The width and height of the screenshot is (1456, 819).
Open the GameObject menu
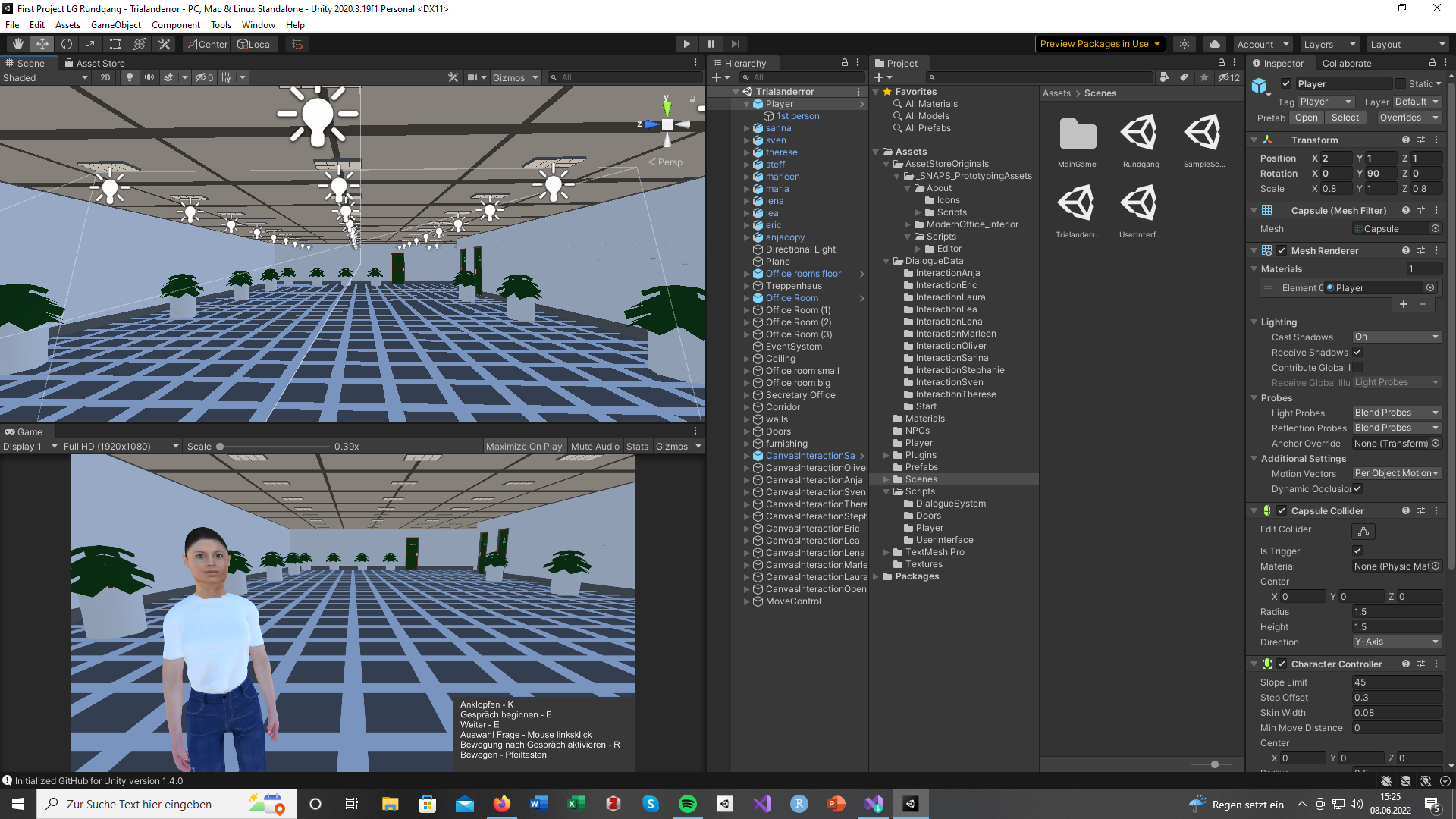115,25
